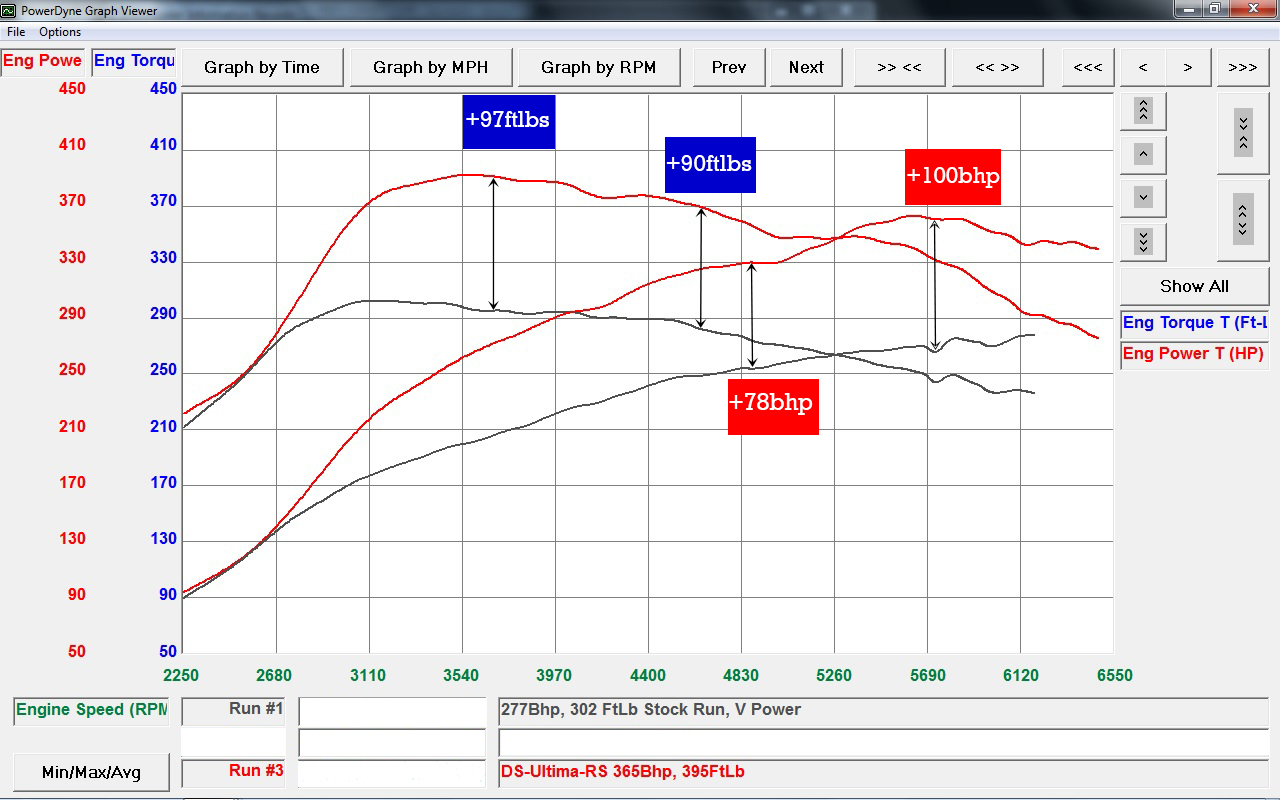Go to the previous run with Prev
The image size is (1280, 800).
pyautogui.click(x=729, y=67)
